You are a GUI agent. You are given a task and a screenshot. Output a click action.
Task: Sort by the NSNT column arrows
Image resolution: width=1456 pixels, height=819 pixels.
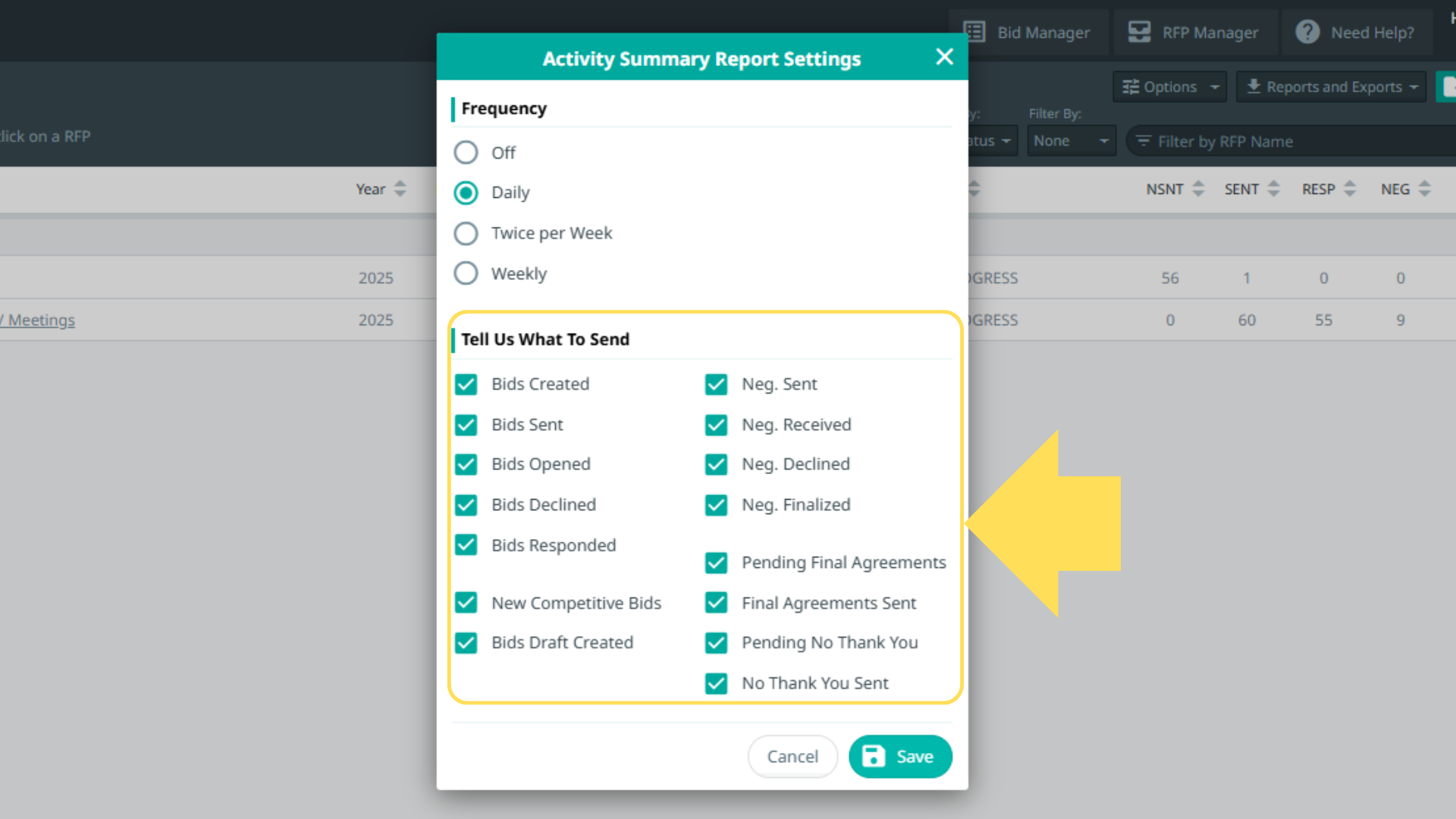point(1198,189)
